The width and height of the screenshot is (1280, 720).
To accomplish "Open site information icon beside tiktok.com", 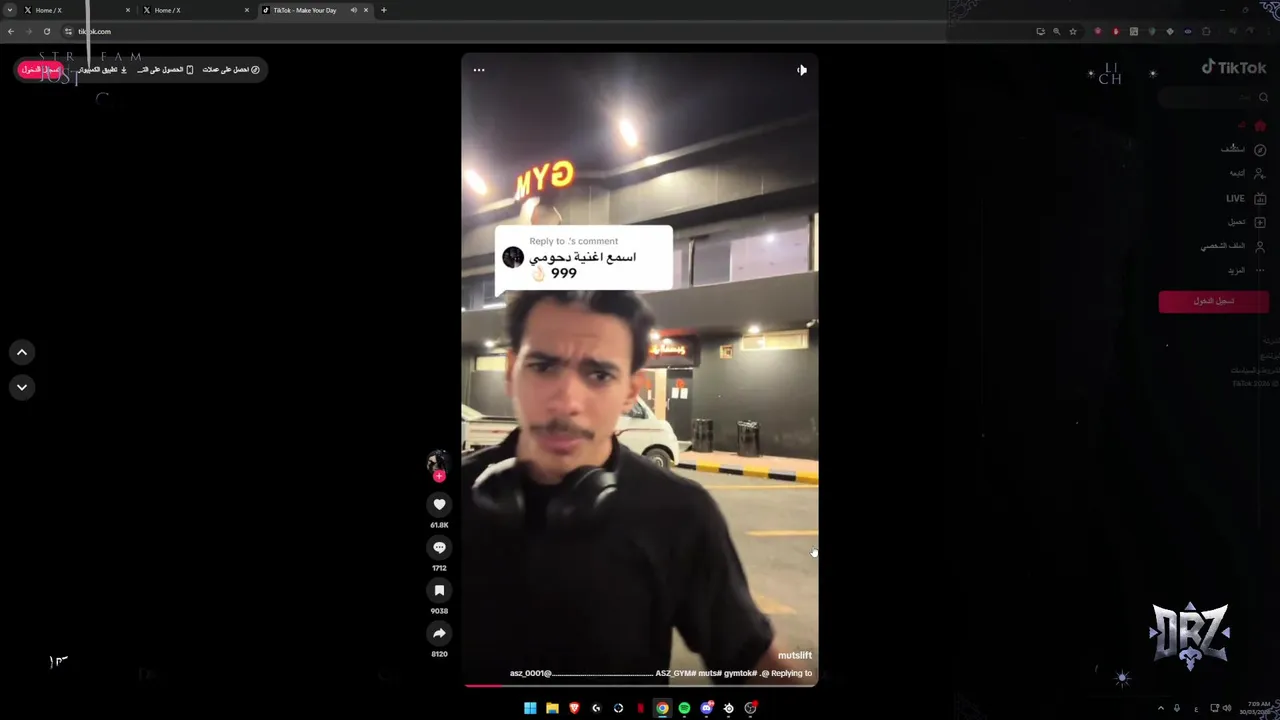I will pos(68,31).
